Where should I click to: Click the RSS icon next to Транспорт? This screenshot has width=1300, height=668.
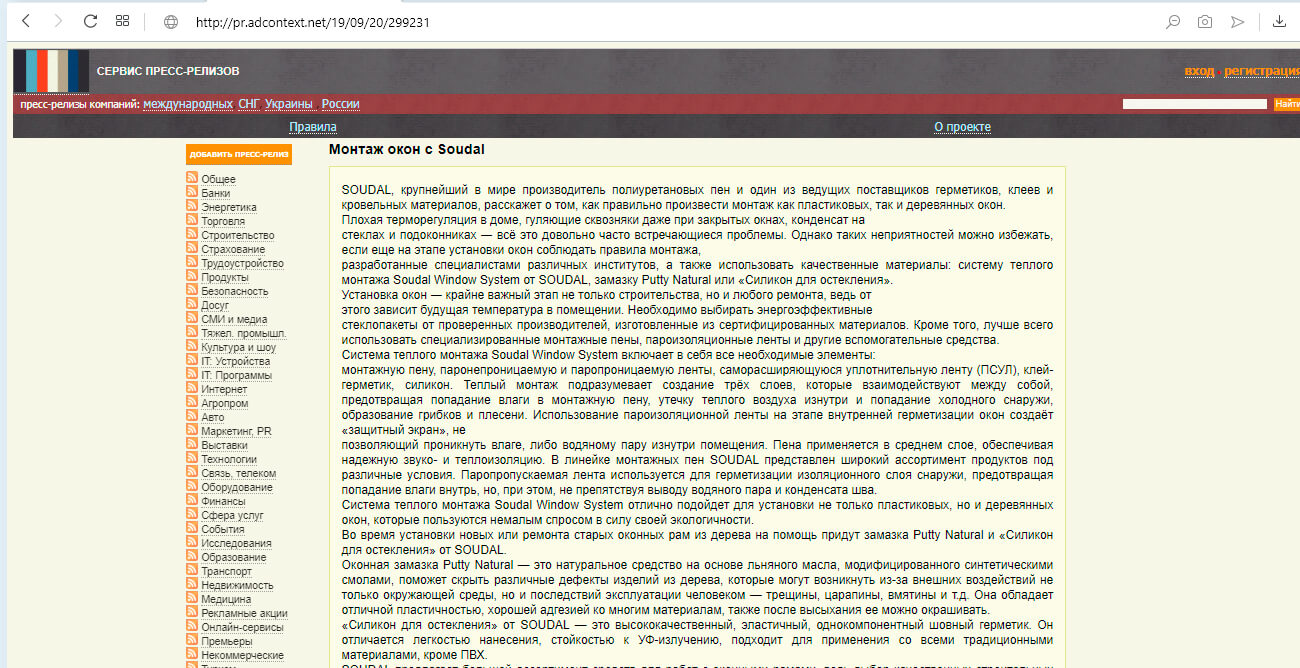(192, 571)
